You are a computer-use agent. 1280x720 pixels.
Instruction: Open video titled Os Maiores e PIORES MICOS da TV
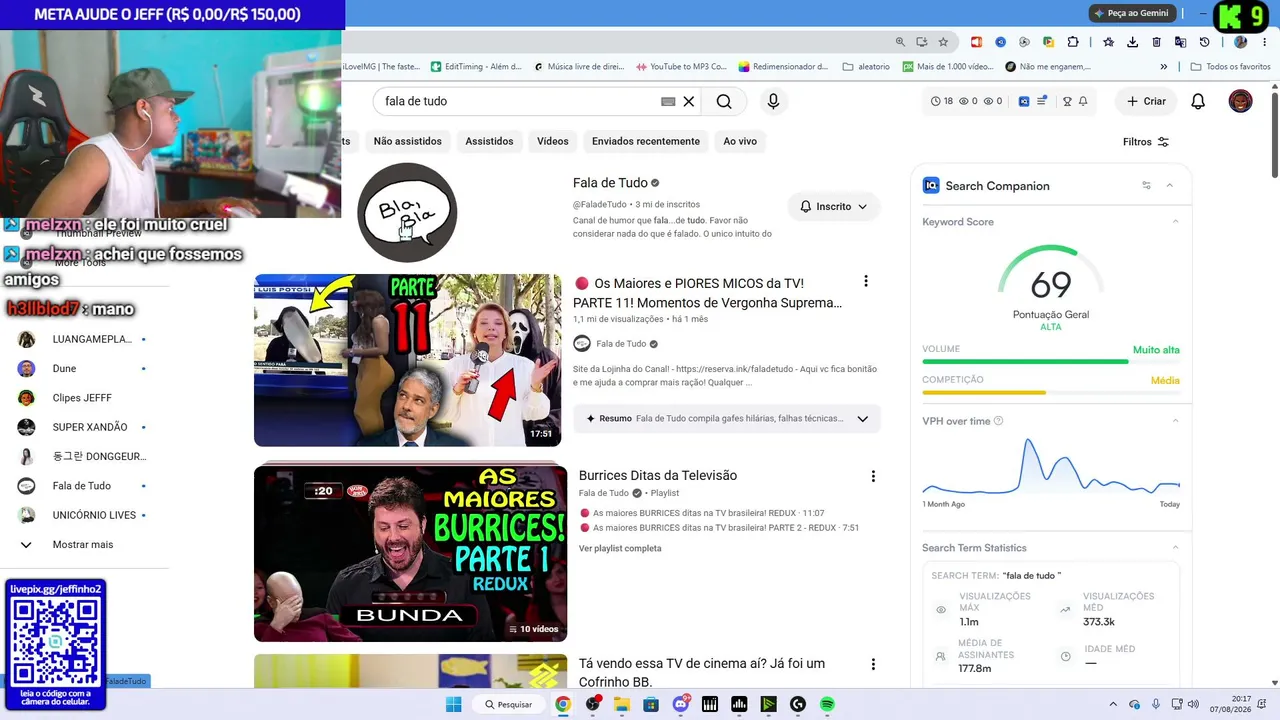[x=708, y=293]
